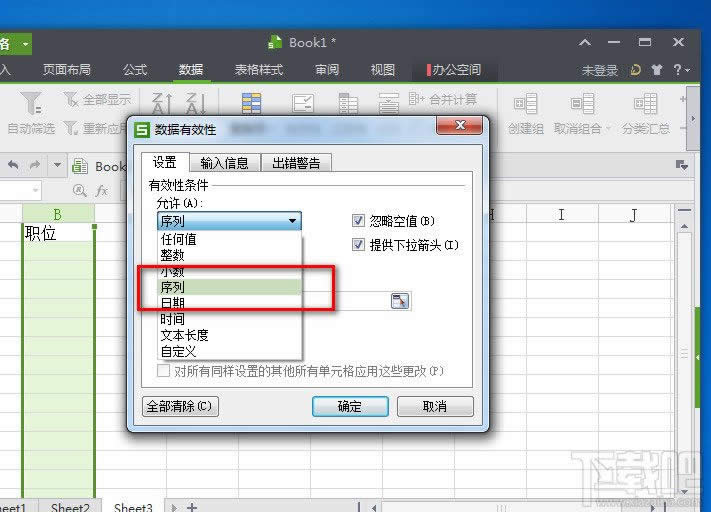The image size is (711, 512).
Task: Open the quick access toolbar dropdown arrow
Action: 57,165
